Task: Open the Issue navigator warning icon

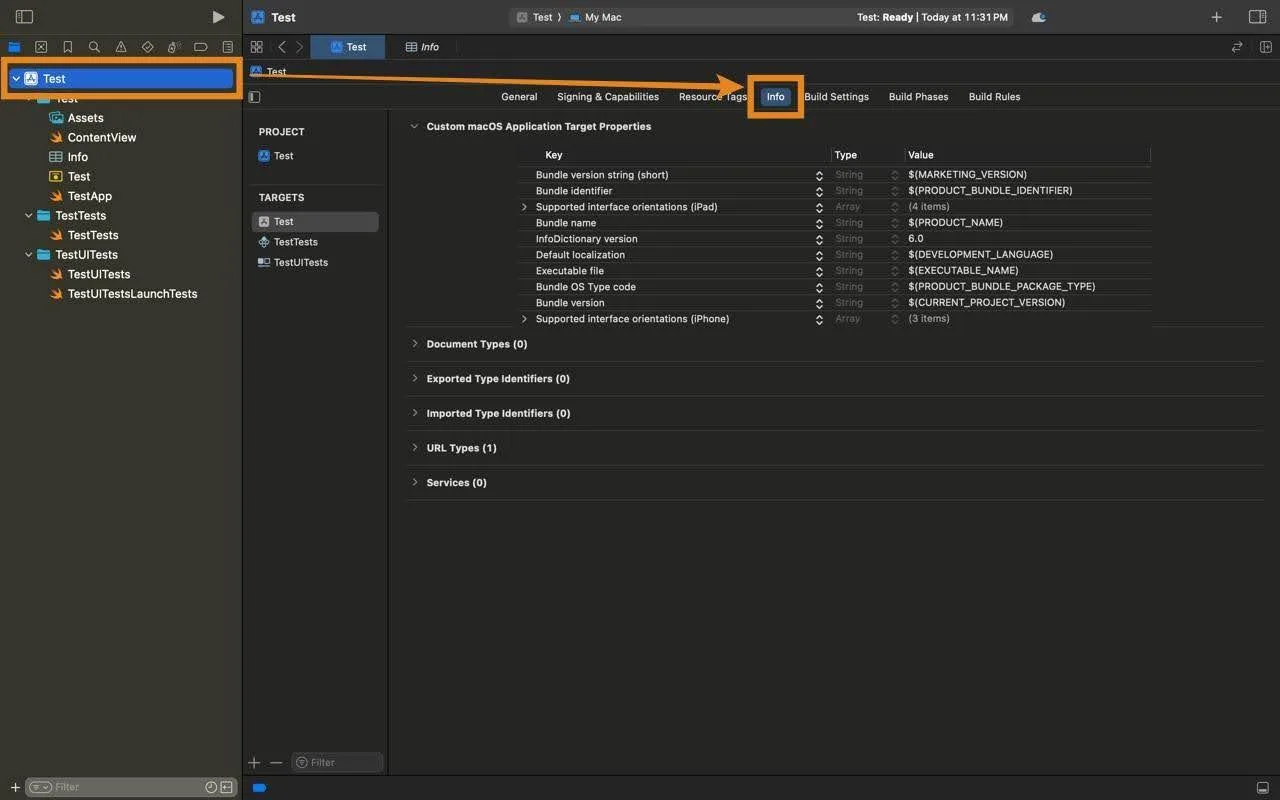Action: (x=121, y=47)
